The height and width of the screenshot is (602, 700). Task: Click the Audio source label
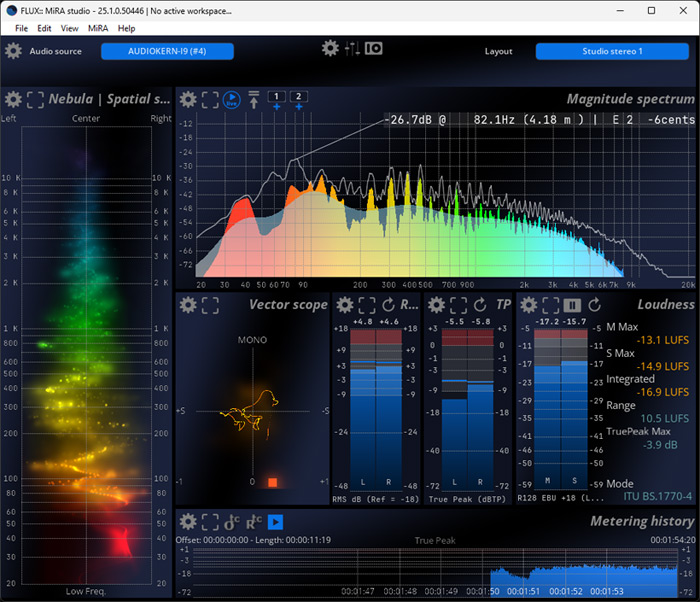56,51
